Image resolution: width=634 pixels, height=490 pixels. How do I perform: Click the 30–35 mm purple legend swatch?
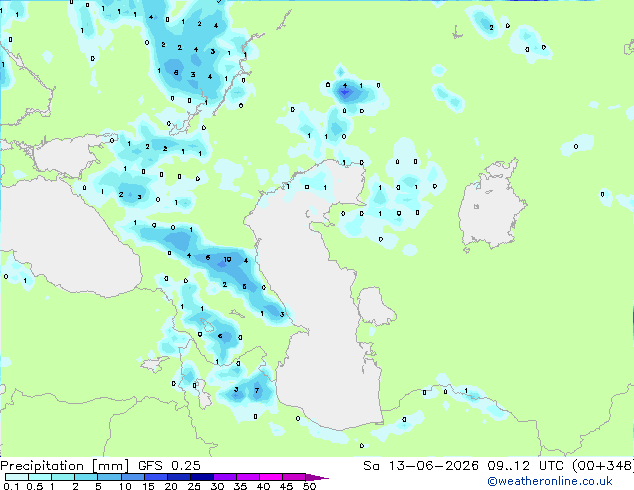(x=224, y=477)
